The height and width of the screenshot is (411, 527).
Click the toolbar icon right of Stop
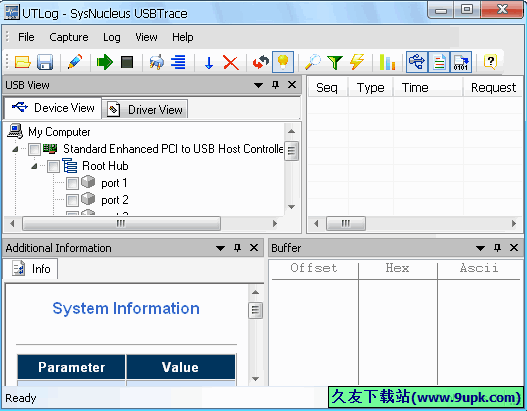coord(157,62)
